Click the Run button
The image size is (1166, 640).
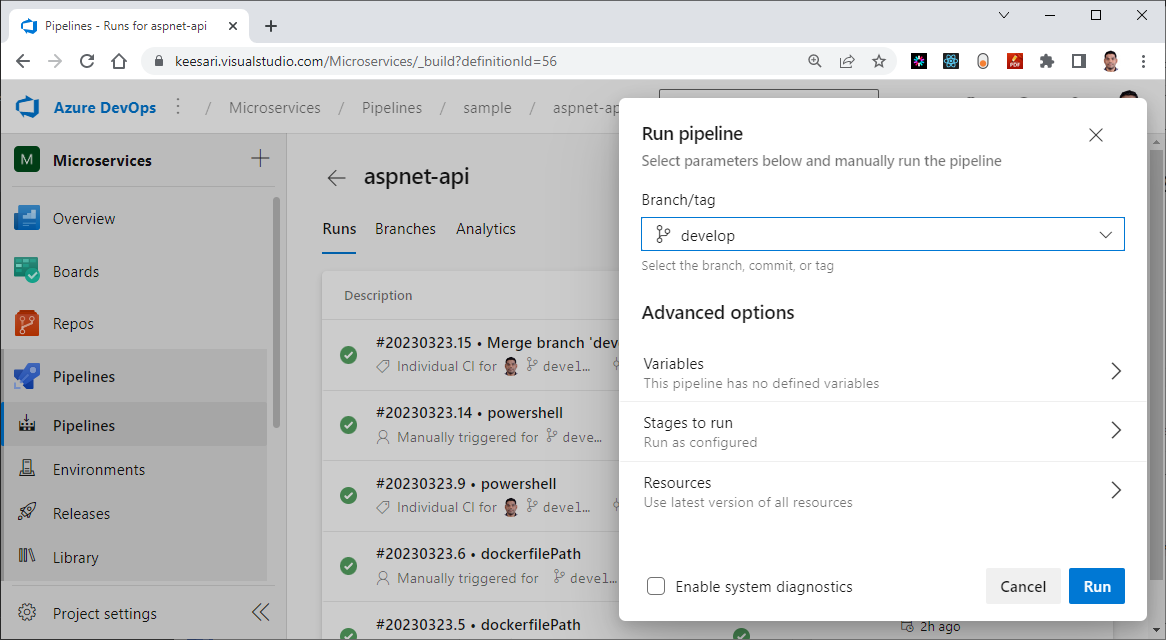tap(1097, 586)
